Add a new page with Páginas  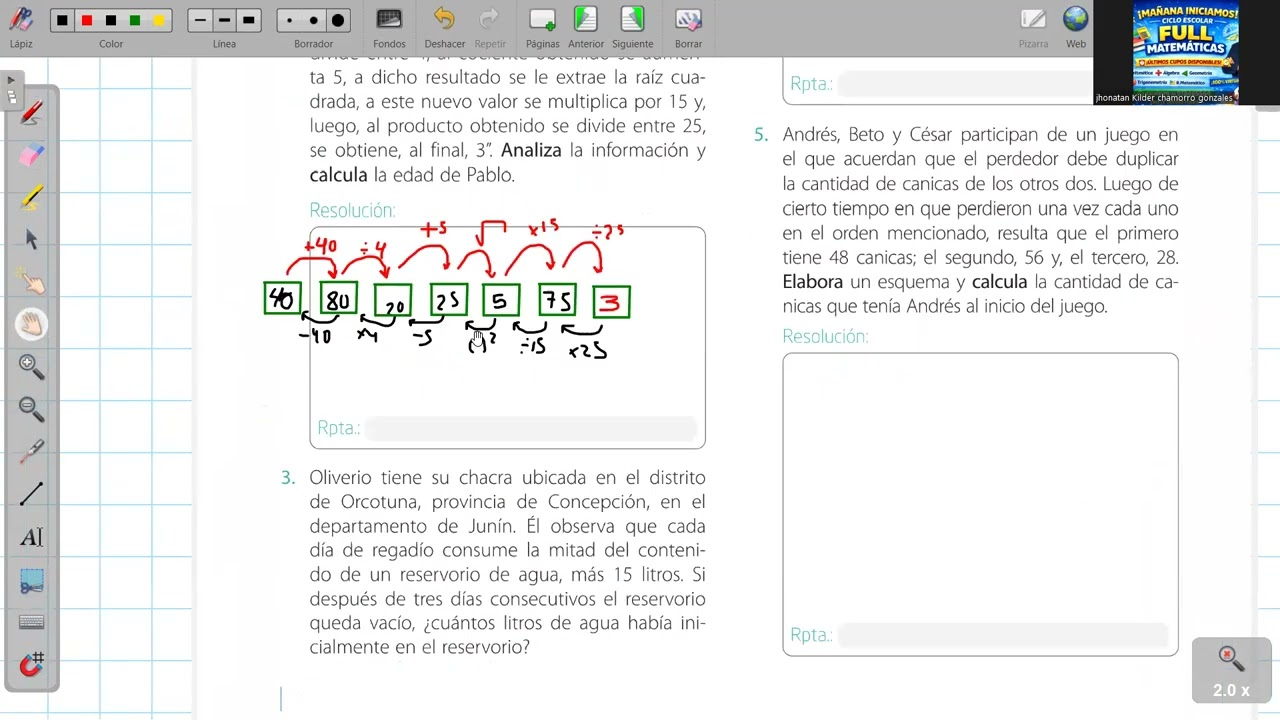542,27
